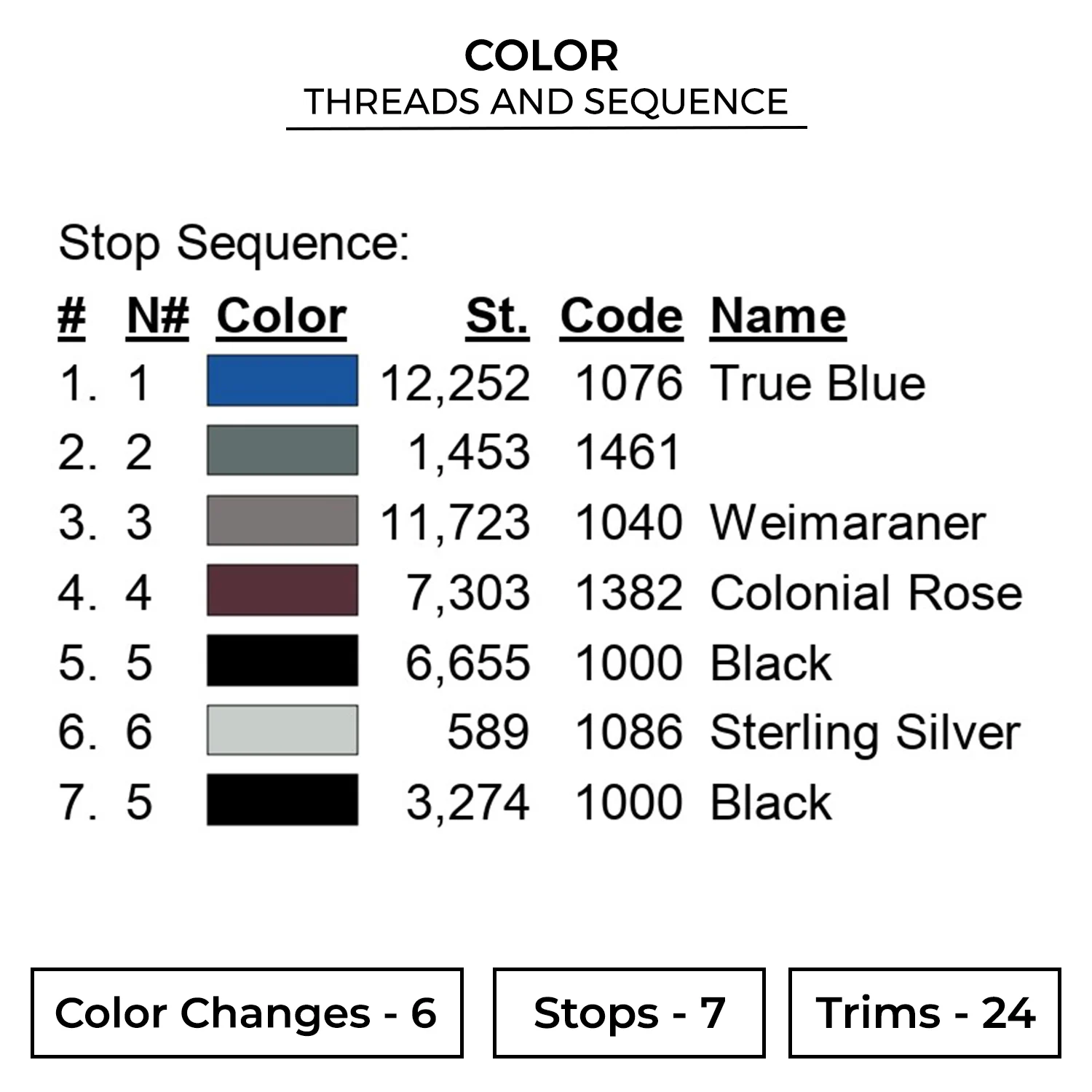
Task: Click the Color Changes - 6 box
Action: [x=247, y=1013]
